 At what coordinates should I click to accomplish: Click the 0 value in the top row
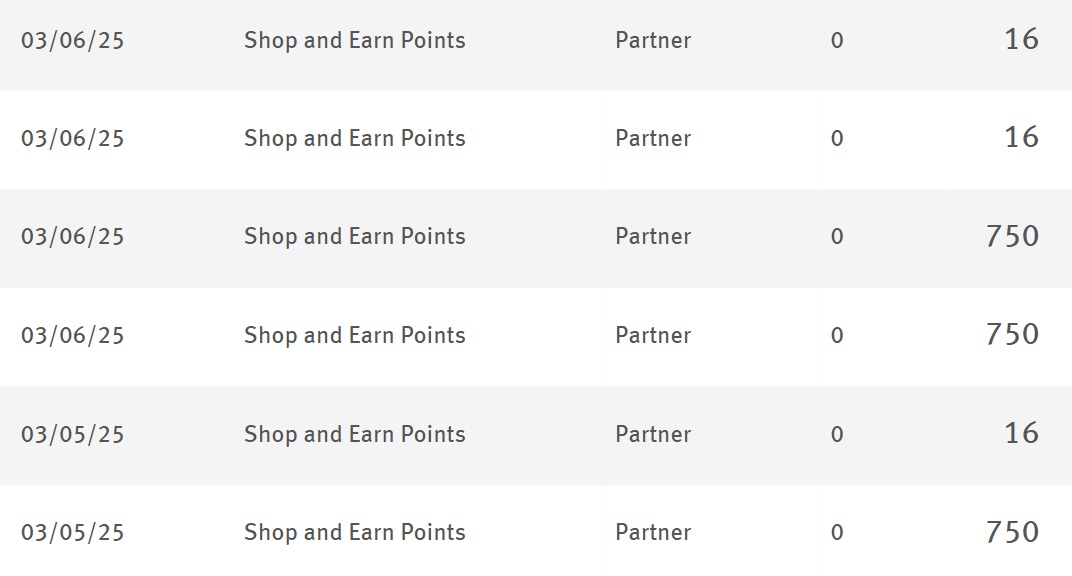pyautogui.click(x=837, y=41)
